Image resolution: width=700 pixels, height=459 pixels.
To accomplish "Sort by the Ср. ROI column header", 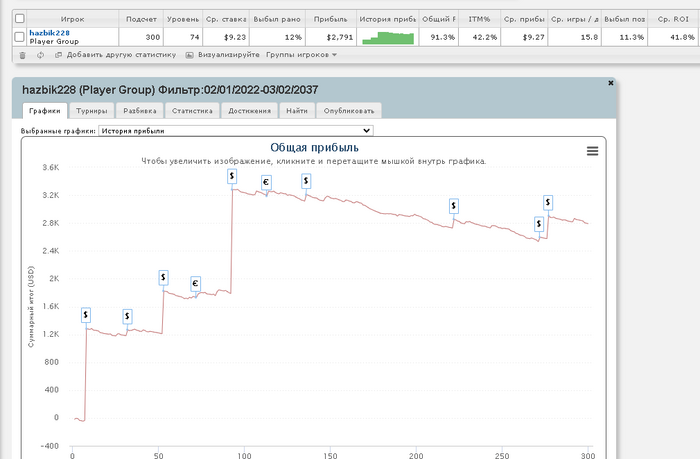I will tap(673, 19).
